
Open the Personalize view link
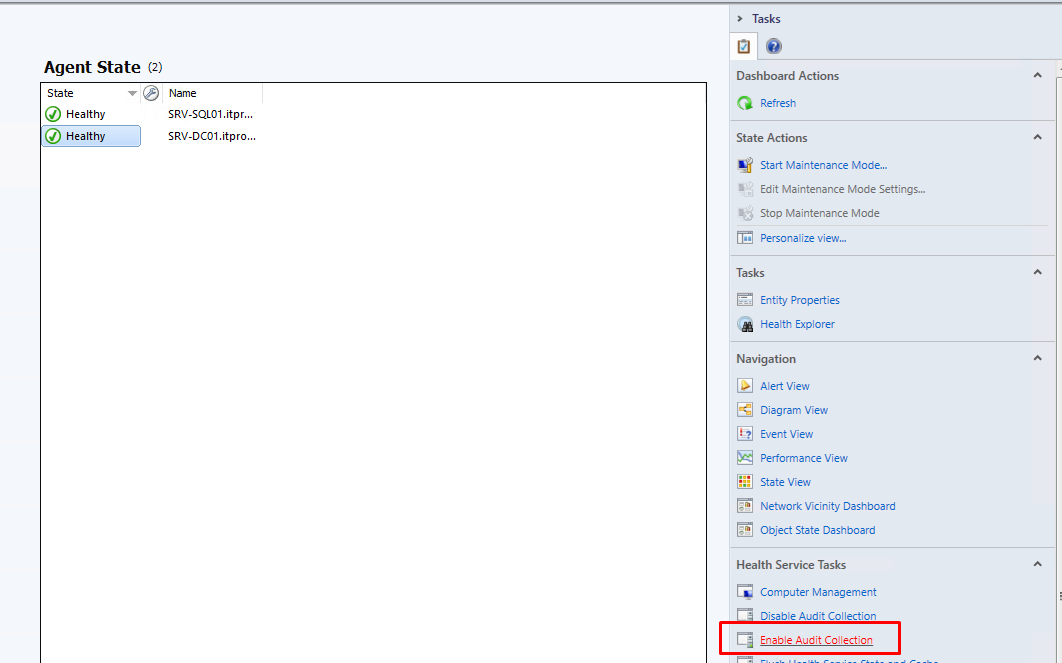coord(803,238)
